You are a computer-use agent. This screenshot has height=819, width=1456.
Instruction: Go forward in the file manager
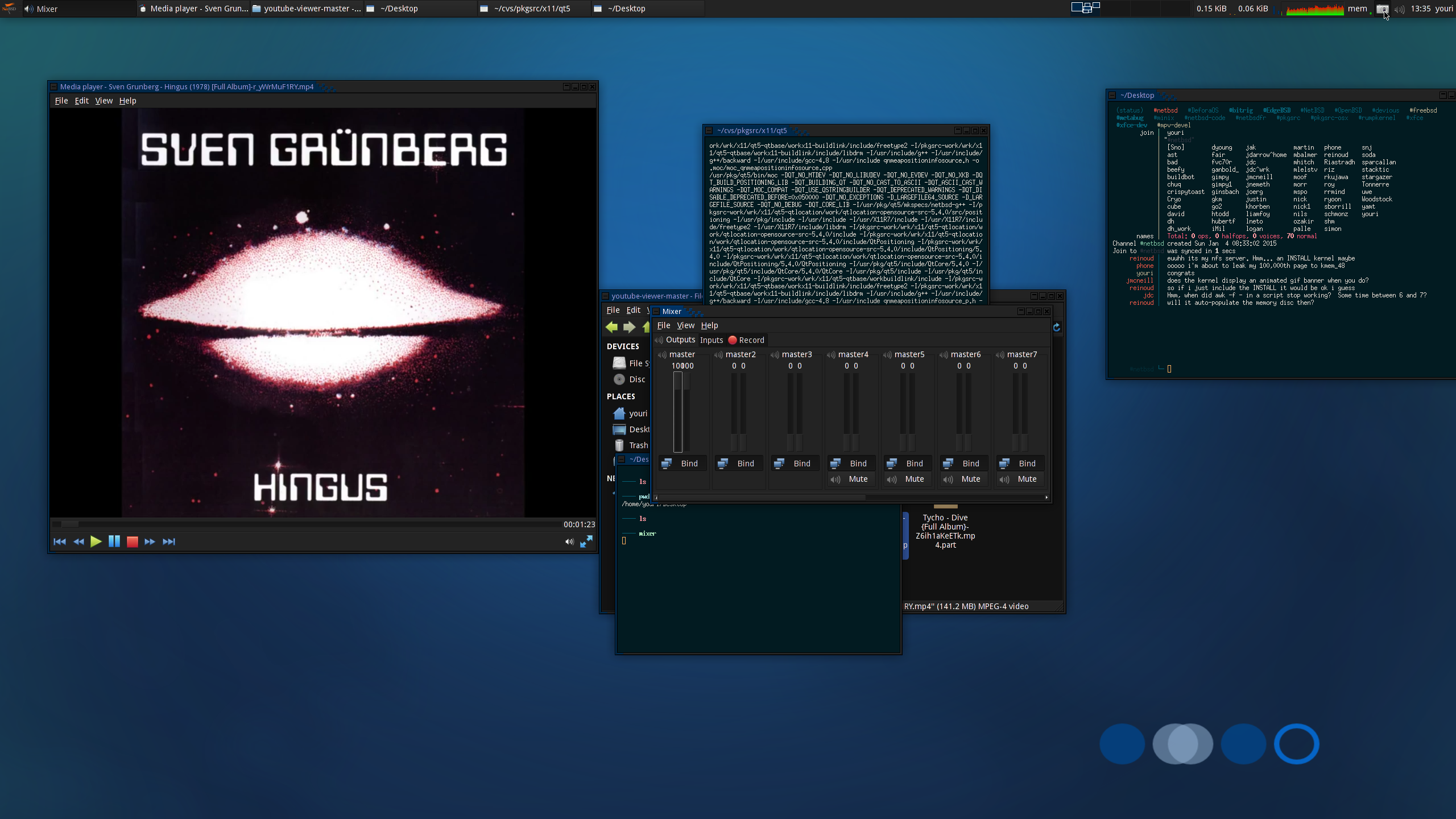coord(629,326)
